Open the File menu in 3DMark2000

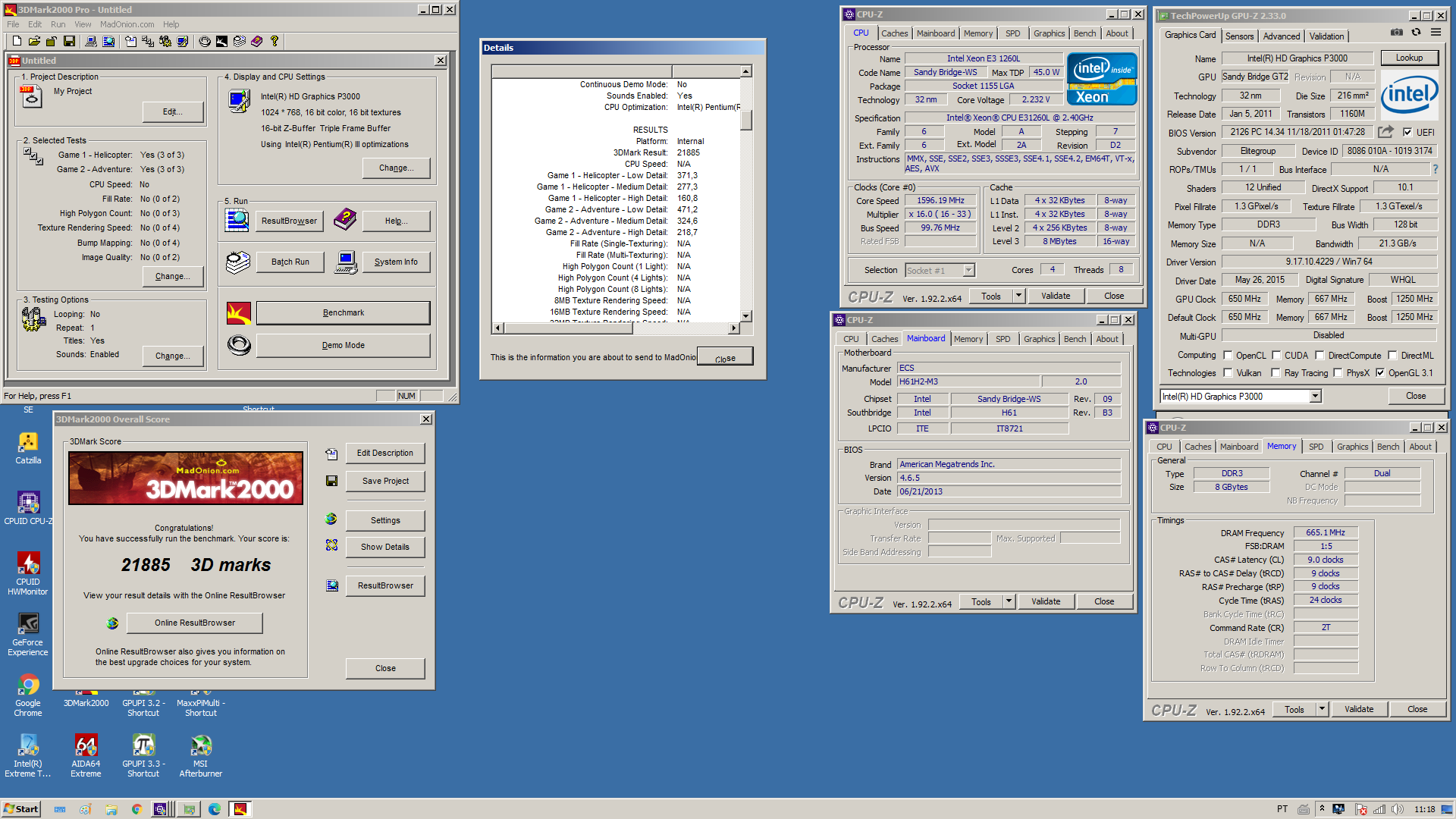click(13, 24)
